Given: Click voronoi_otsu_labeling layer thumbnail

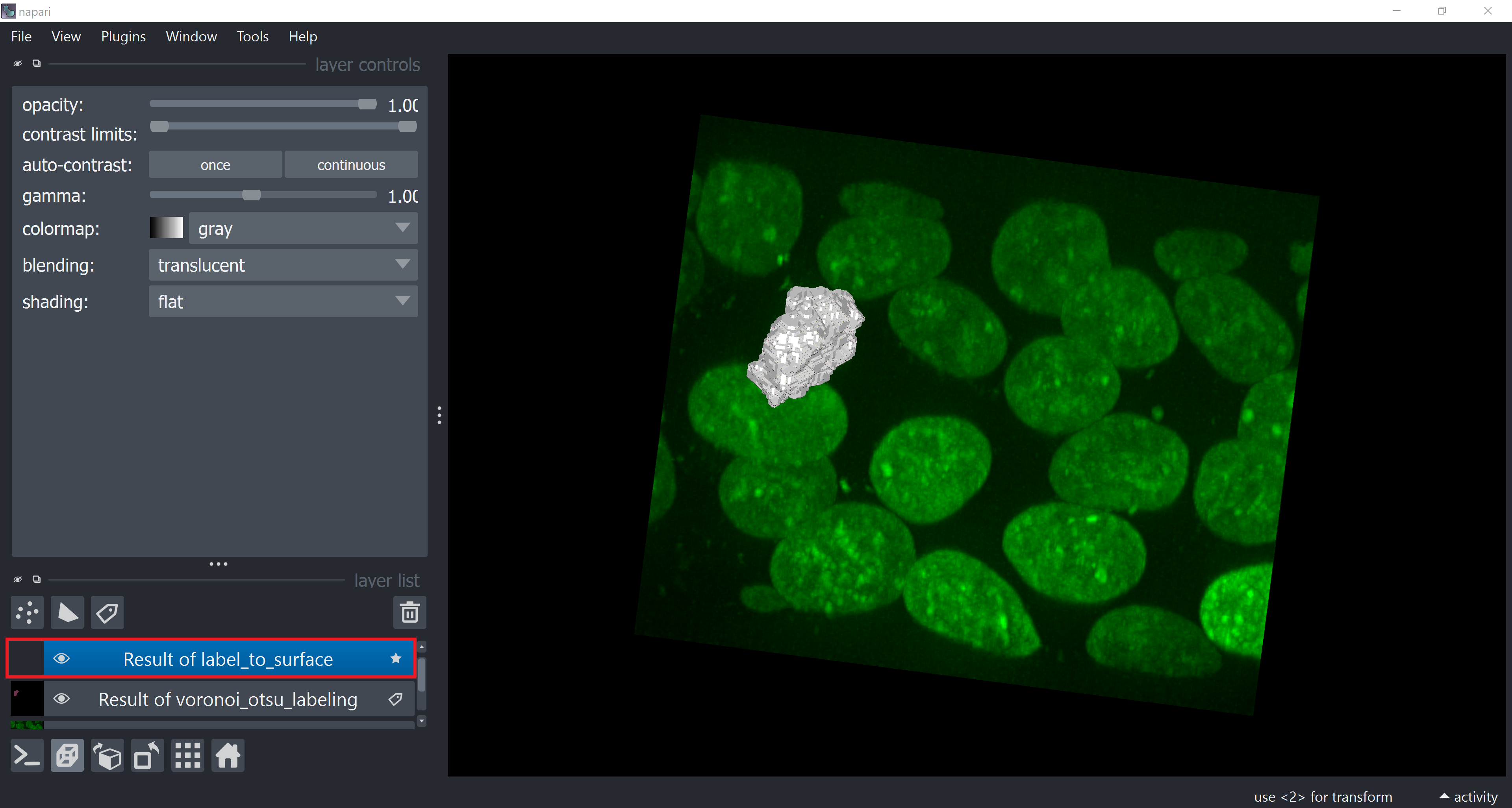Looking at the screenshot, I should tap(27, 698).
